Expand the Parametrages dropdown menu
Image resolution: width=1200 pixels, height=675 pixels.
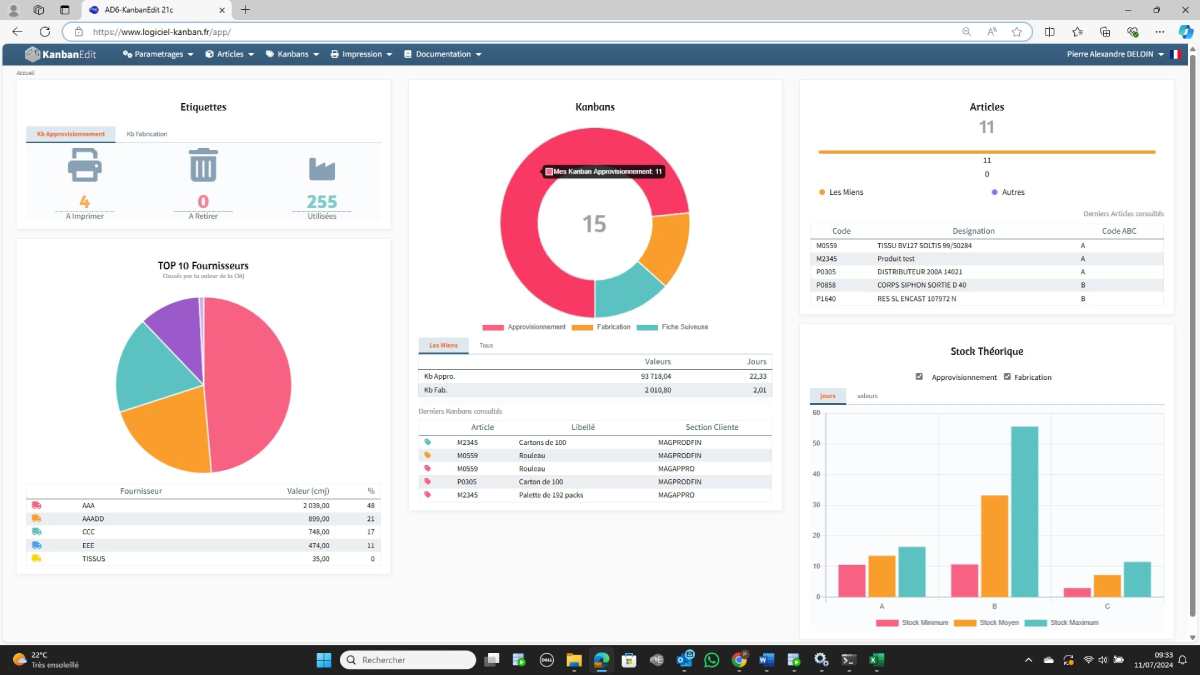(x=158, y=54)
